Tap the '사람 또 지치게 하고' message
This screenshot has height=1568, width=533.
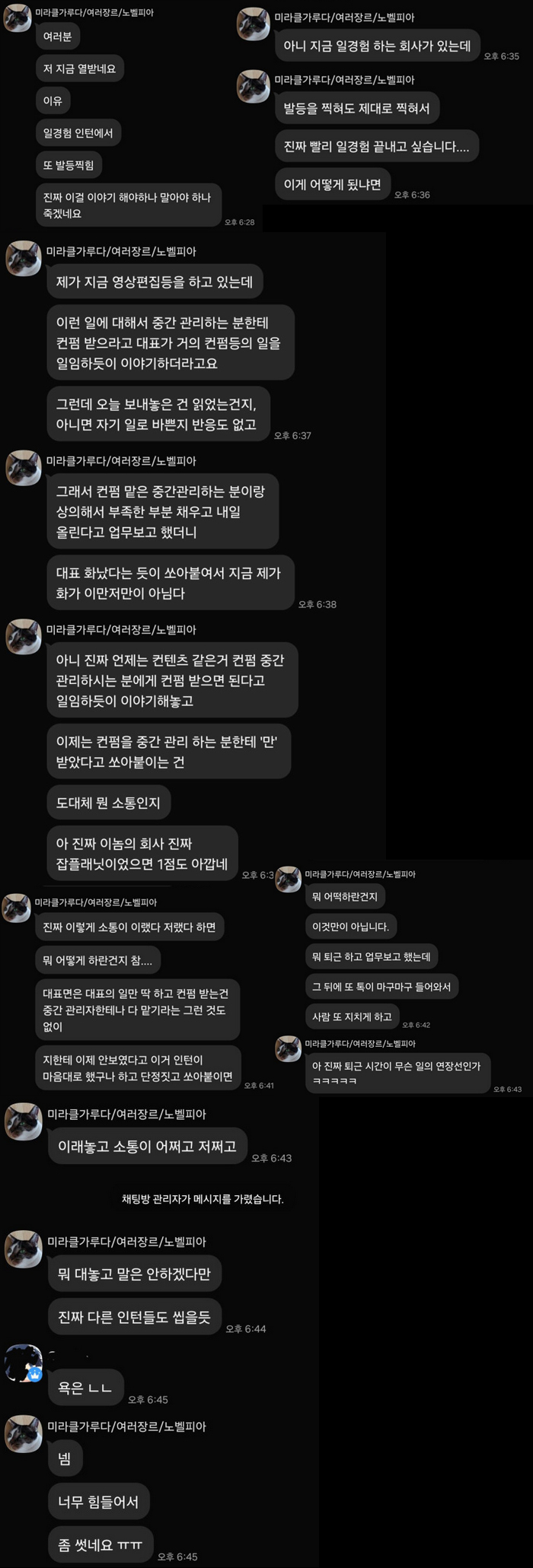tap(352, 1016)
